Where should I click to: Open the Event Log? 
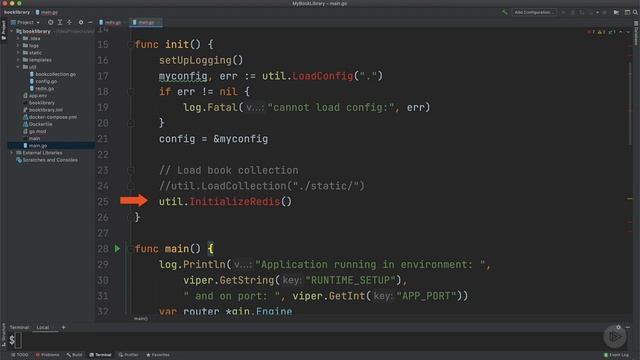pos(616,355)
